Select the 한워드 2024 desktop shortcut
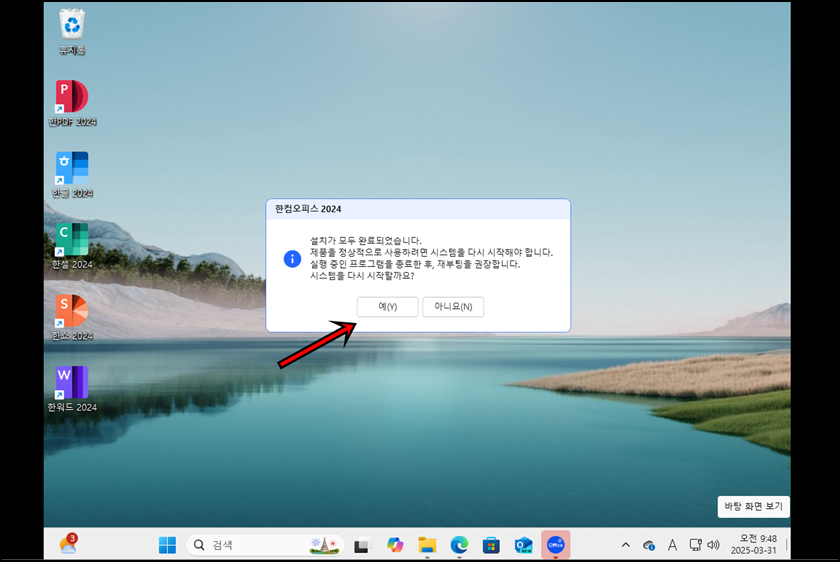The height and width of the screenshot is (562, 840). click(72, 389)
